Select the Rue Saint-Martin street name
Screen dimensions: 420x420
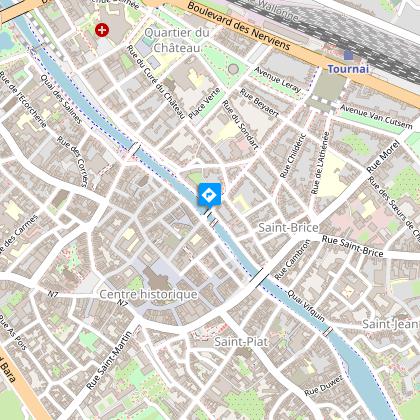[x=110, y=360]
